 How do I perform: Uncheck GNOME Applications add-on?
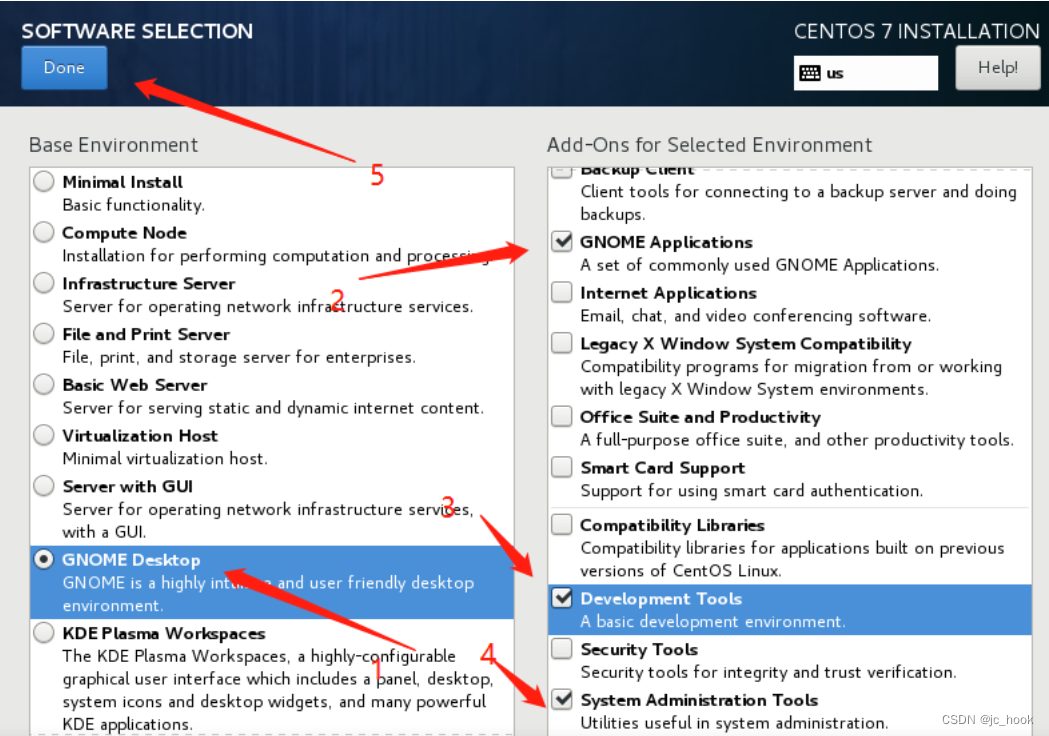pyautogui.click(x=562, y=242)
